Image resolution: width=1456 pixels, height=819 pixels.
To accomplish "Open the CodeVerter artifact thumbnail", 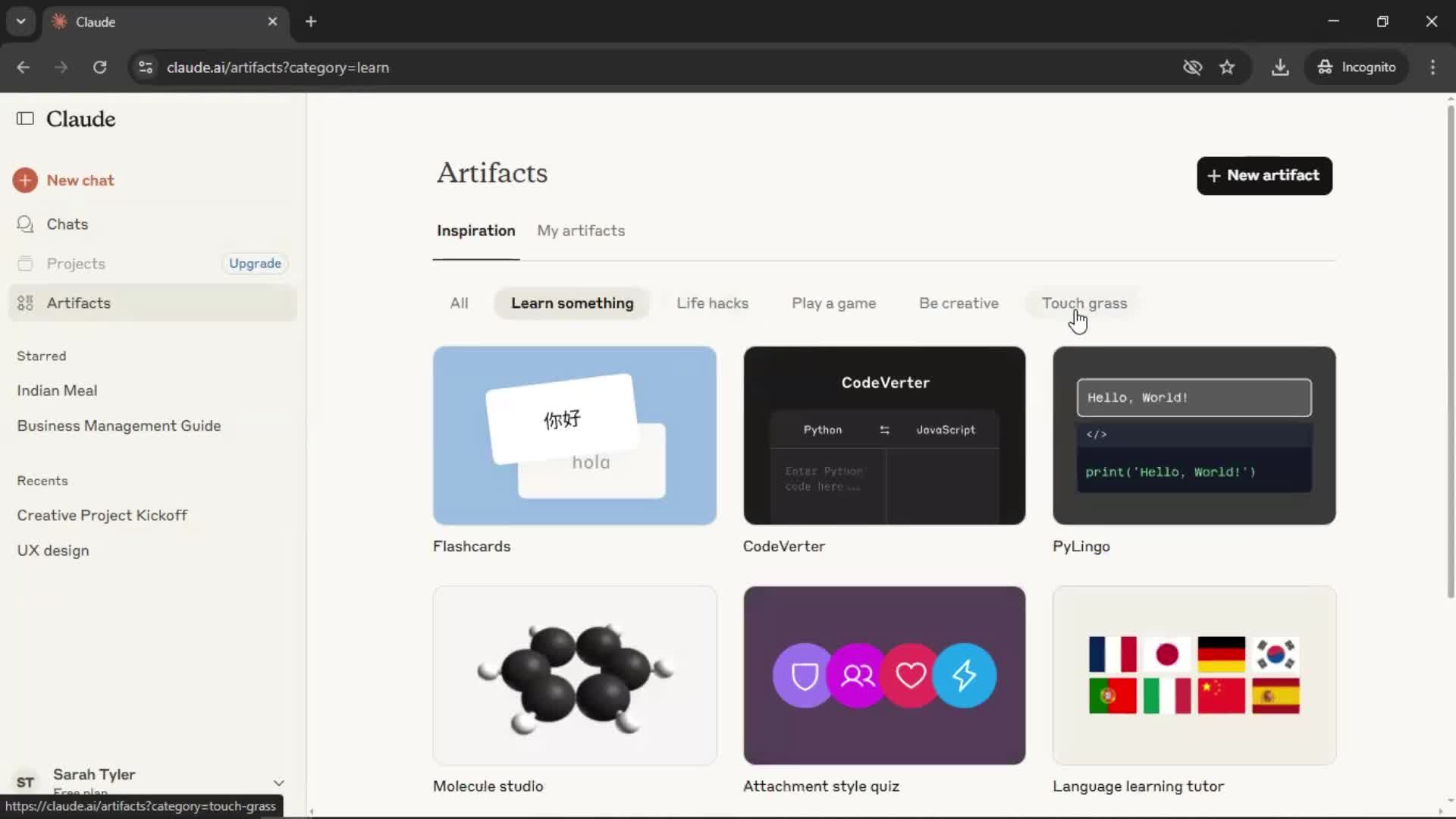I will click(x=884, y=436).
